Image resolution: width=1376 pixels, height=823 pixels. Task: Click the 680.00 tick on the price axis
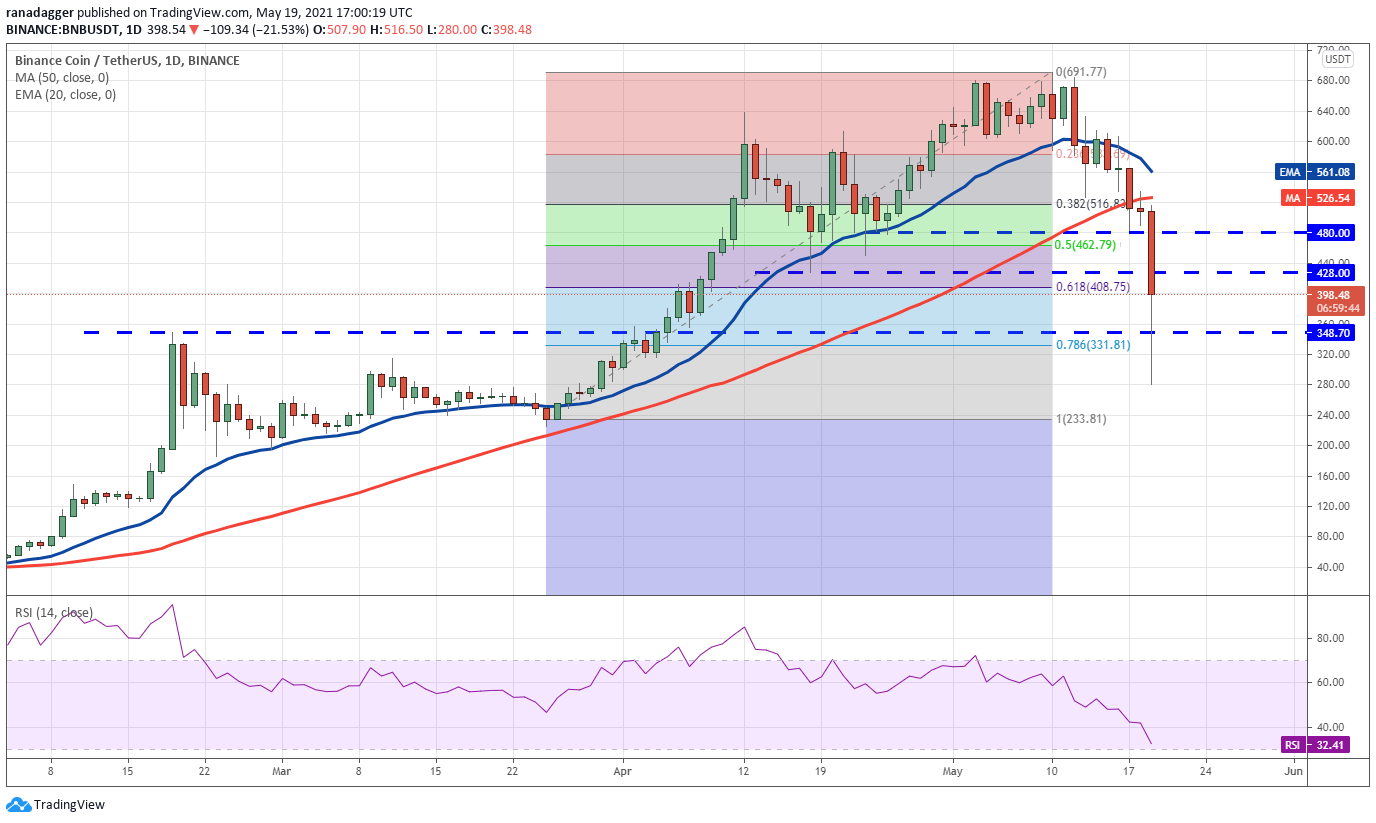pos(1334,80)
